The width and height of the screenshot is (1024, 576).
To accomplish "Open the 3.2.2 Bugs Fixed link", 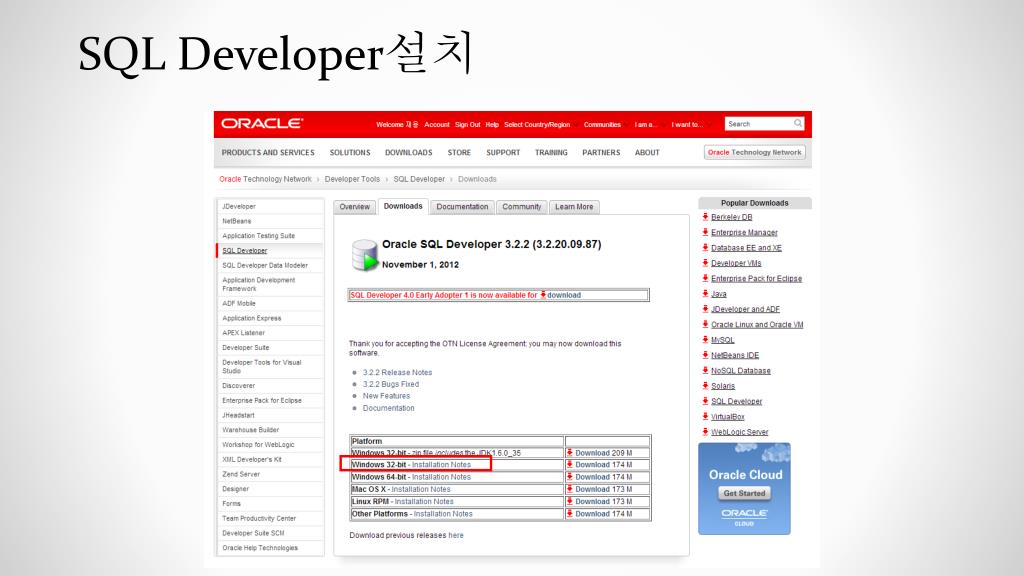I will (391, 384).
